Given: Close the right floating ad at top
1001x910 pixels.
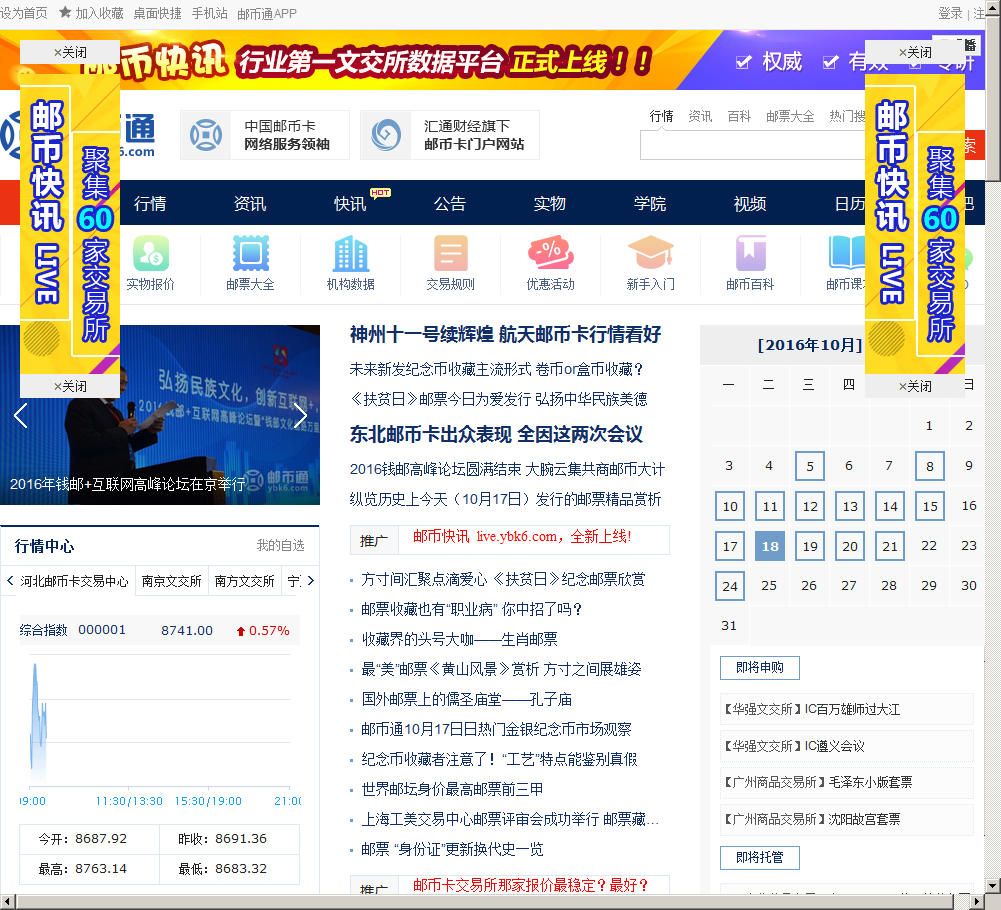Looking at the screenshot, I should point(915,52).
